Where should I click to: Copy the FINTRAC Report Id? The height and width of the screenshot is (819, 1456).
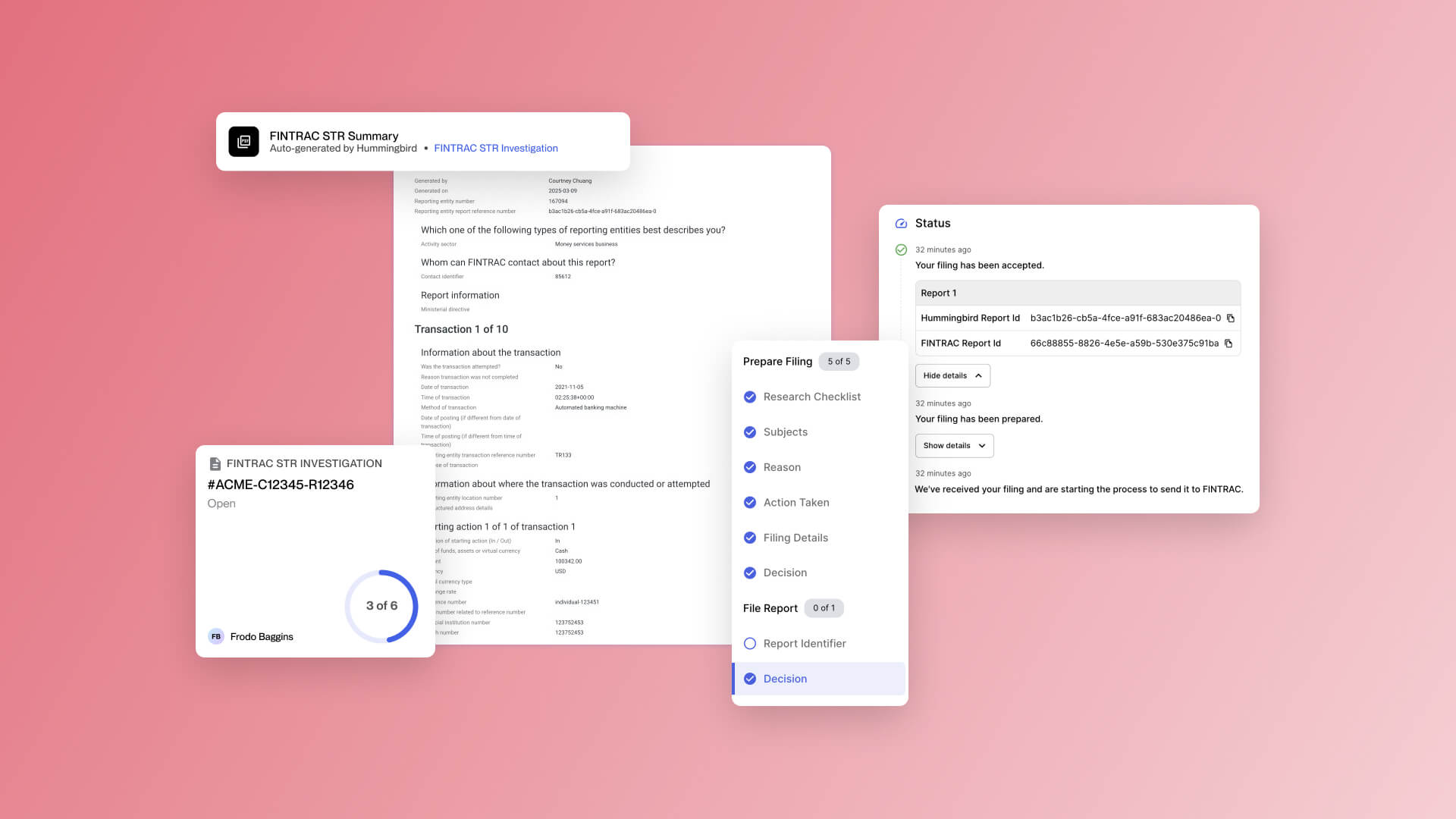pyautogui.click(x=1228, y=344)
